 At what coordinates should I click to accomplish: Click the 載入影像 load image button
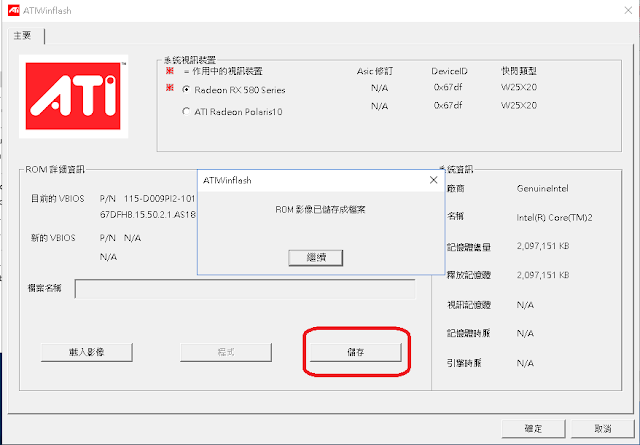click(x=87, y=352)
